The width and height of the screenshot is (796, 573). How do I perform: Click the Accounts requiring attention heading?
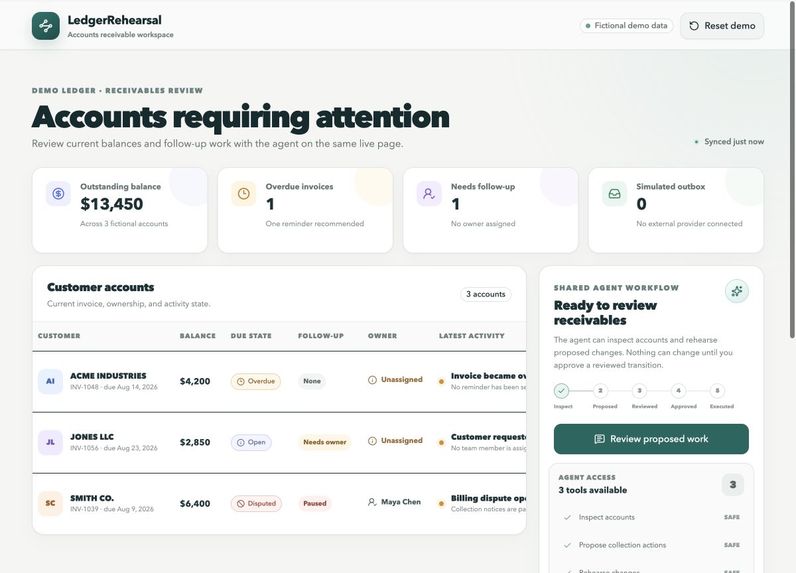point(241,117)
